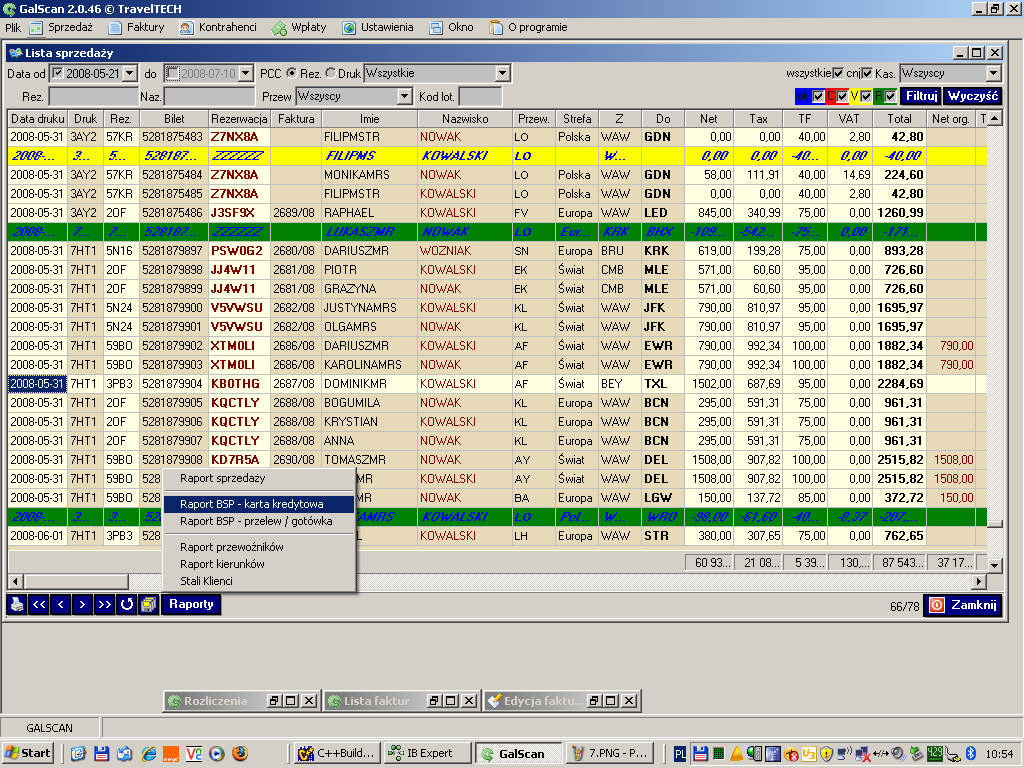Toggle the wszystkie checkbox
1024x768 pixels.
click(x=838, y=73)
